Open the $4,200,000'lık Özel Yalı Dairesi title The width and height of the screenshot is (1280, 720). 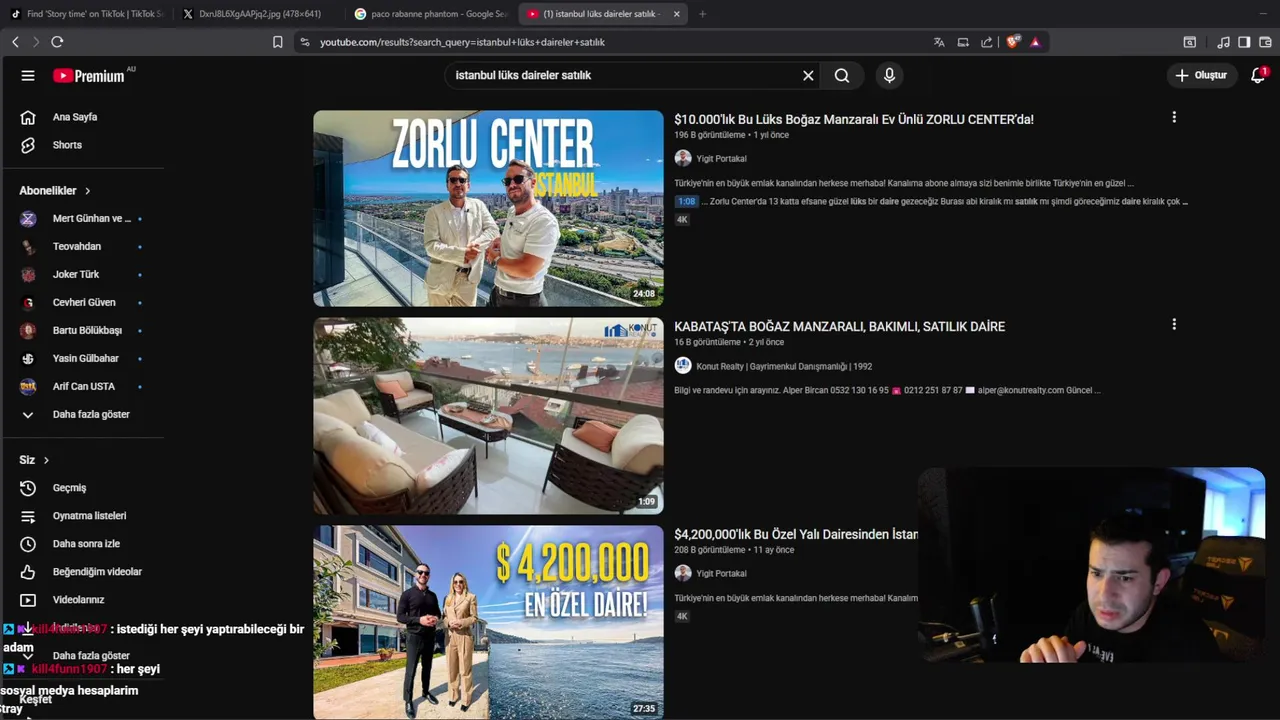[x=796, y=534]
